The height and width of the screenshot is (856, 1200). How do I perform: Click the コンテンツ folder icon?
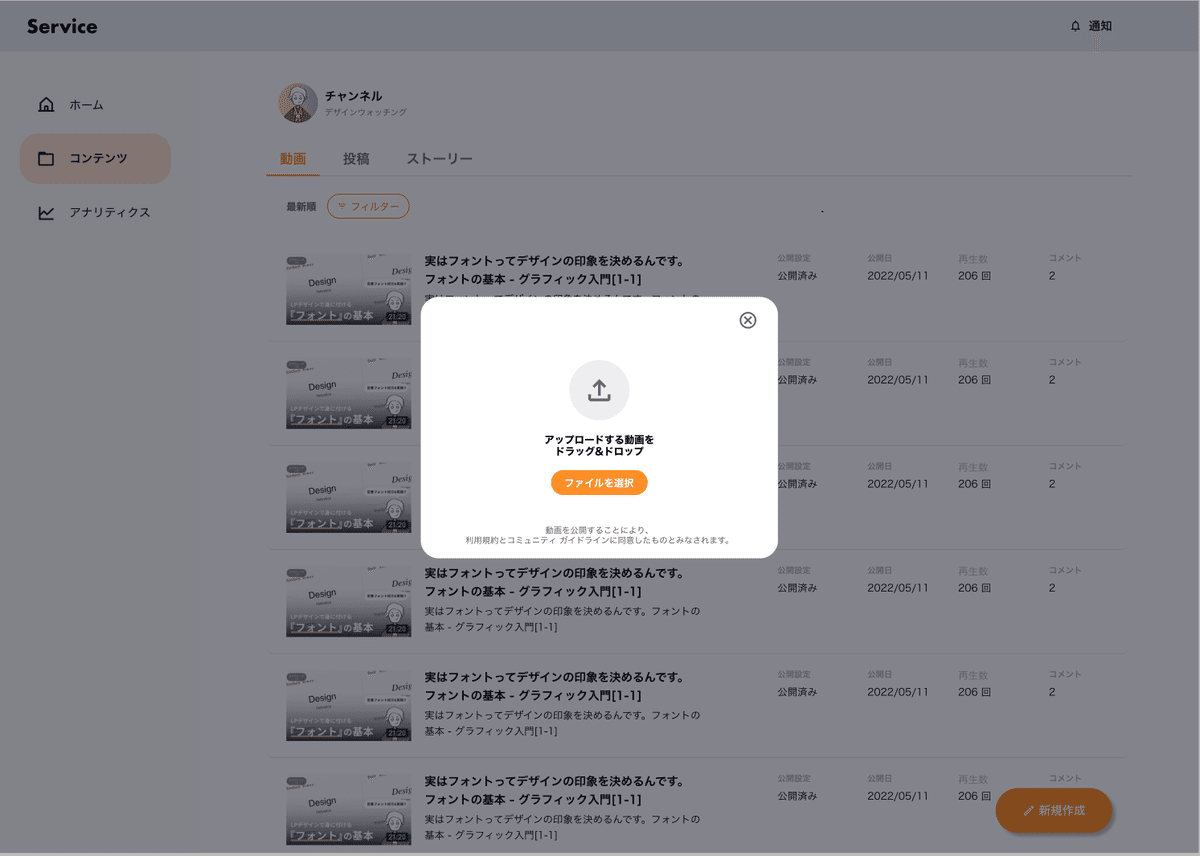point(46,159)
